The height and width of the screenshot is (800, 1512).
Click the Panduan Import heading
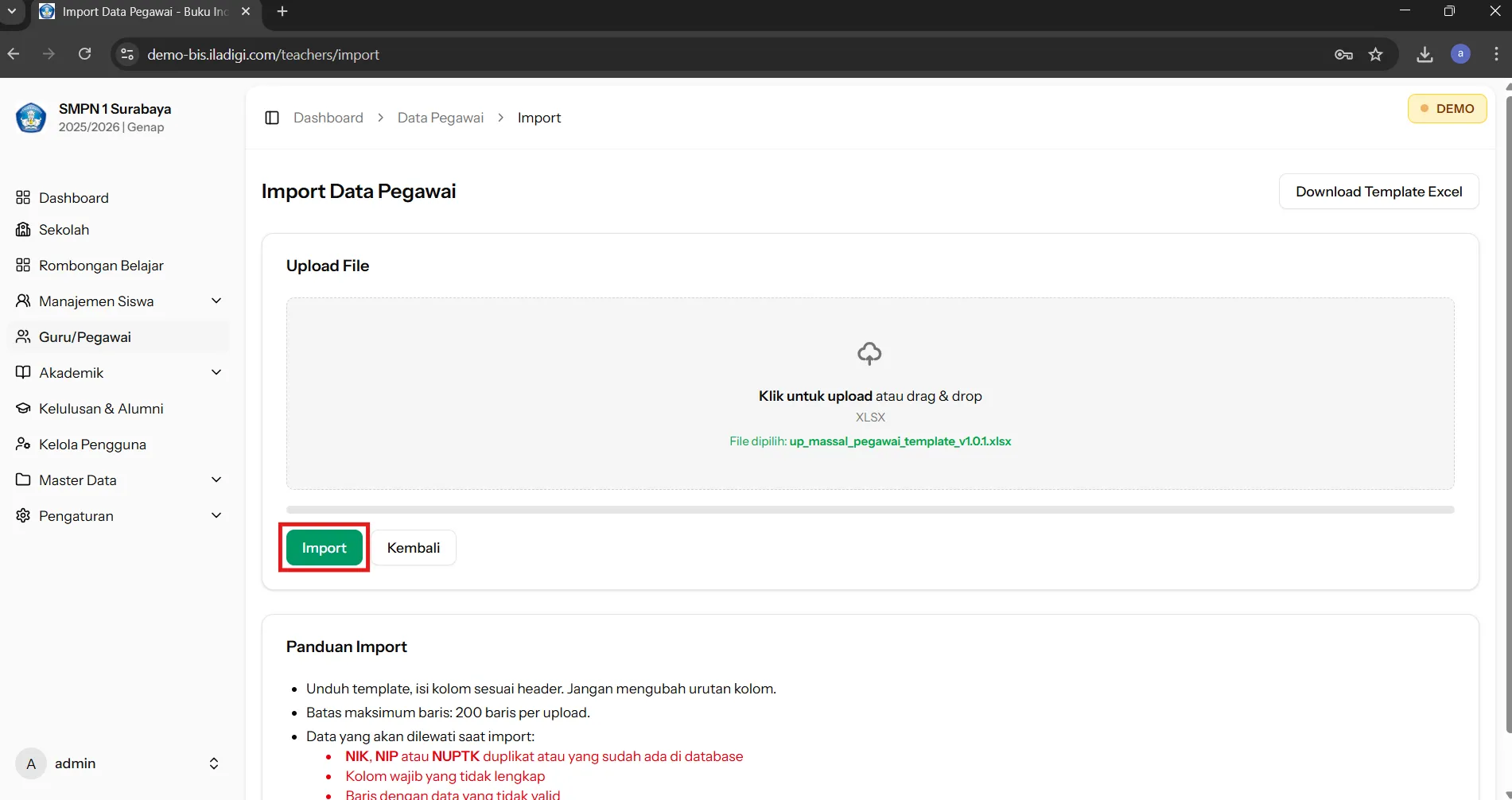[346, 647]
